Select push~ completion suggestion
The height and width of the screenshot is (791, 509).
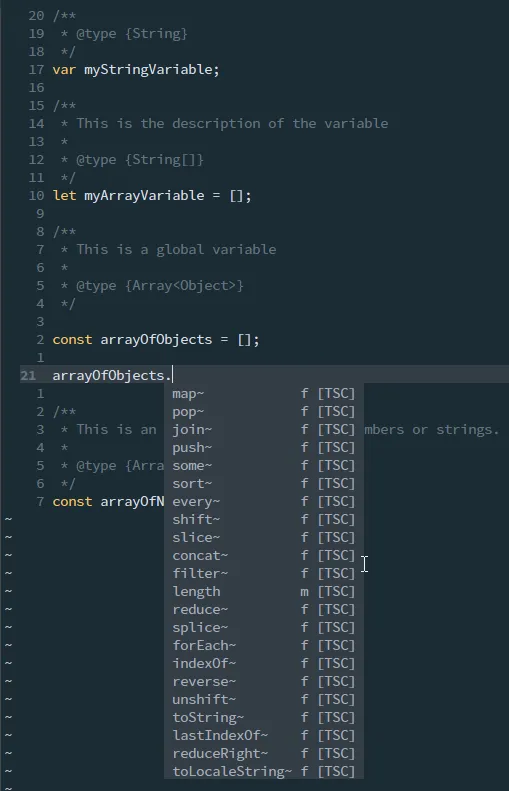coord(263,447)
